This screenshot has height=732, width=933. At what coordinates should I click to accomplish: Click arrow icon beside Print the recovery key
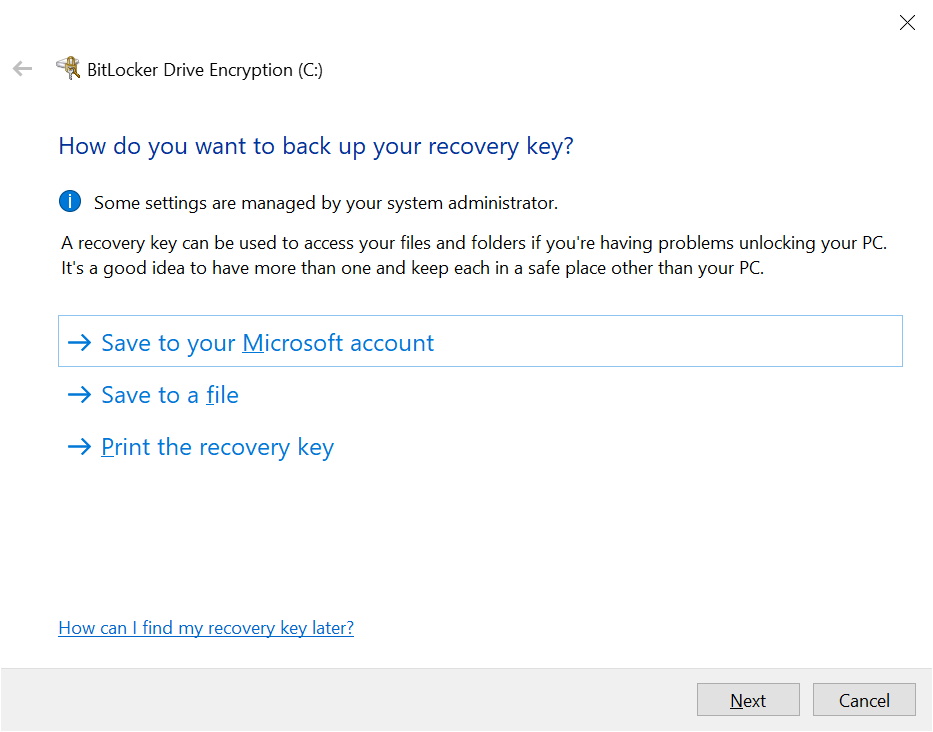tap(79, 446)
